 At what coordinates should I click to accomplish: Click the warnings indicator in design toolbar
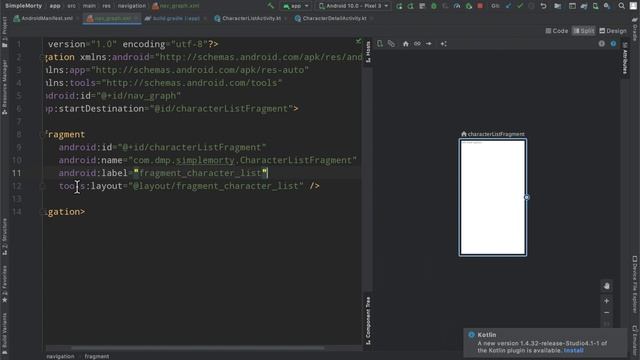602,44
